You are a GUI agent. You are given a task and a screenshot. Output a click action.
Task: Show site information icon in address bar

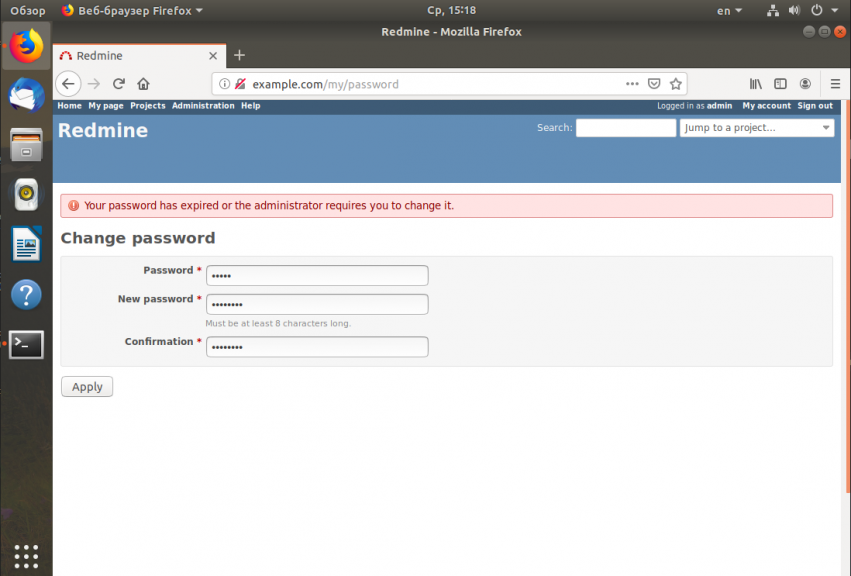[x=224, y=84]
